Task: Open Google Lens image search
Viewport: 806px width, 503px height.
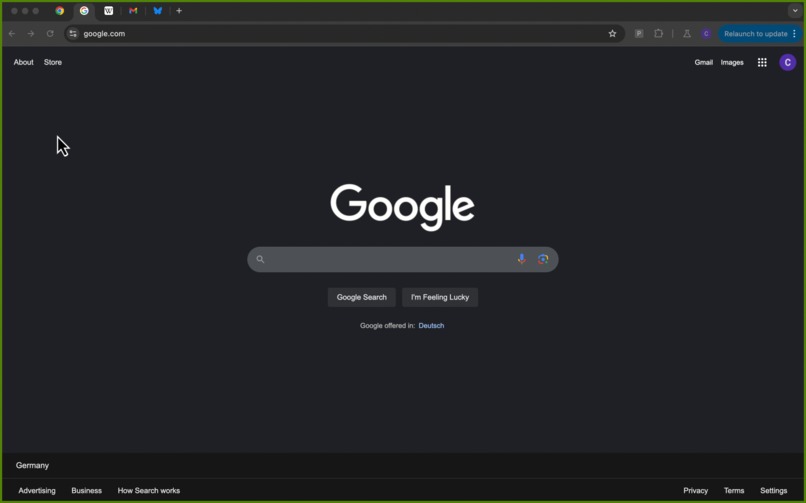Action: tap(543, 259)
